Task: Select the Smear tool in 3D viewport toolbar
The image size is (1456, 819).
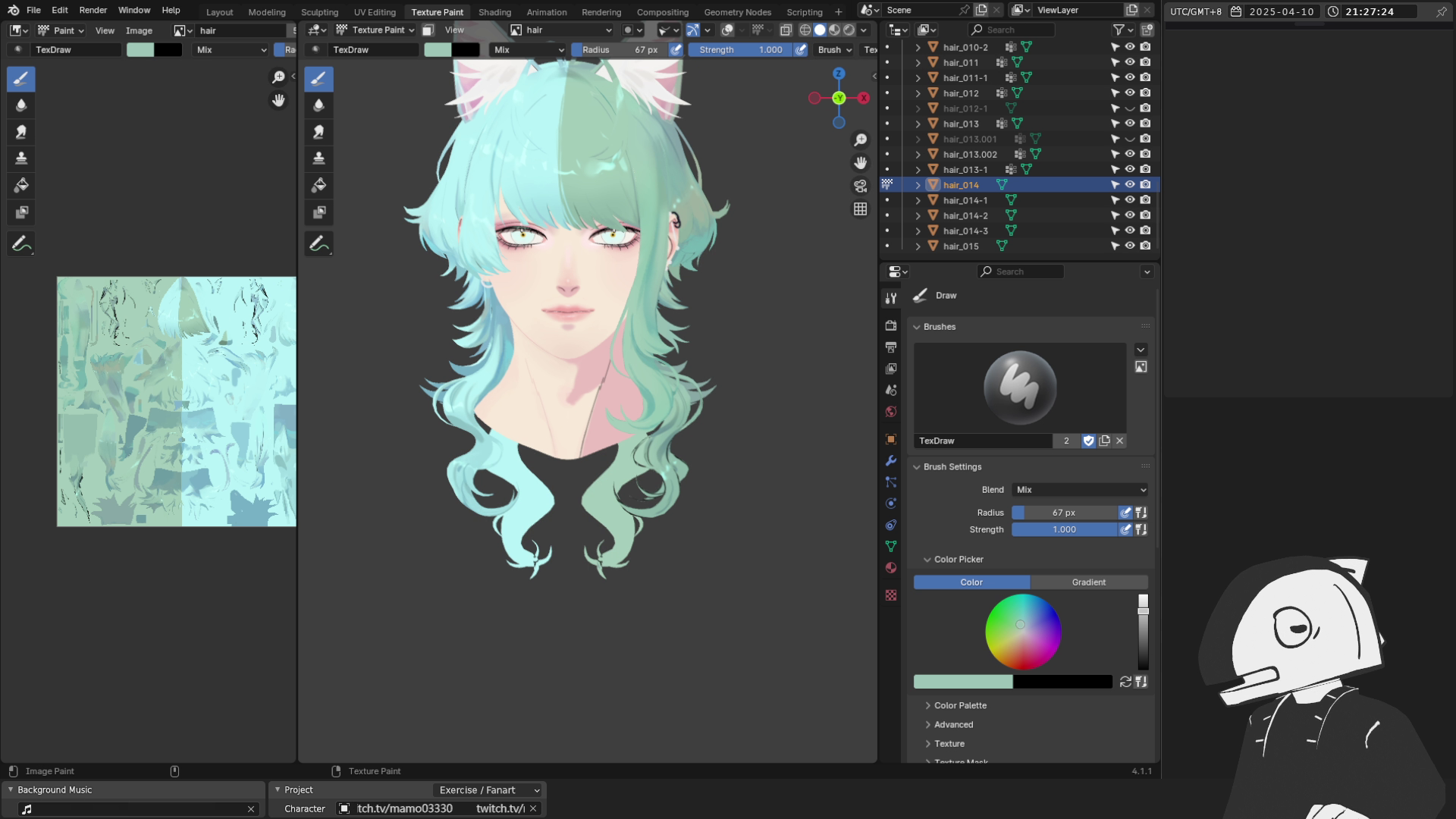Action: click(318, 132)
